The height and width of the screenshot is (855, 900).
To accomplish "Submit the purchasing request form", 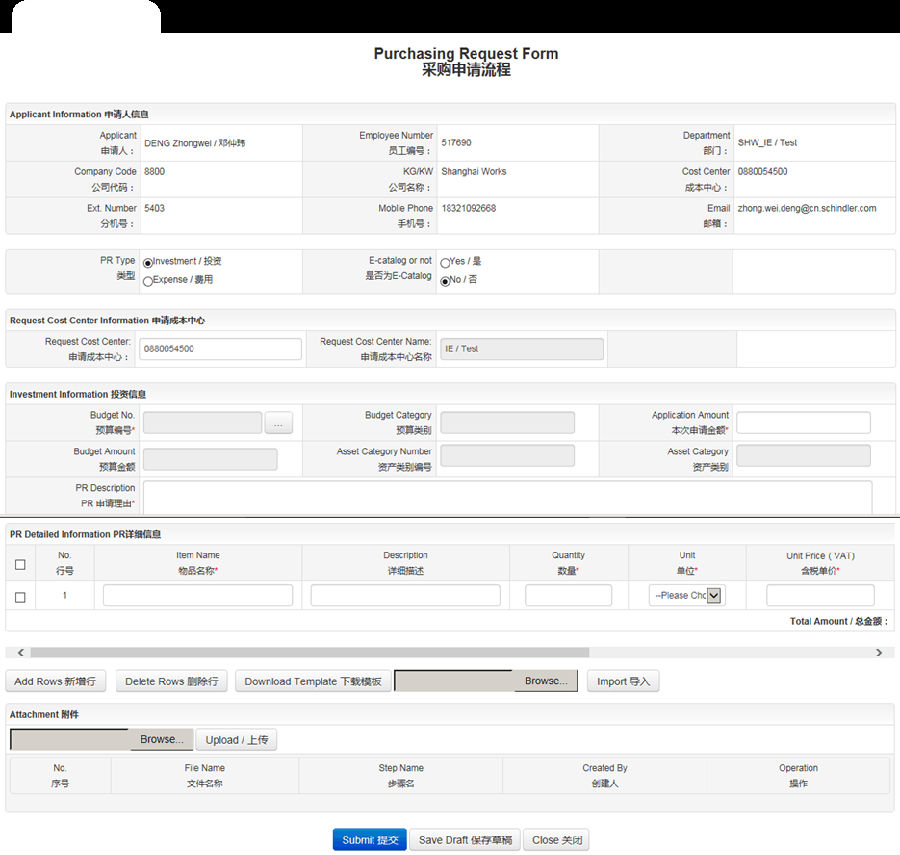I will tap(370, 840).
